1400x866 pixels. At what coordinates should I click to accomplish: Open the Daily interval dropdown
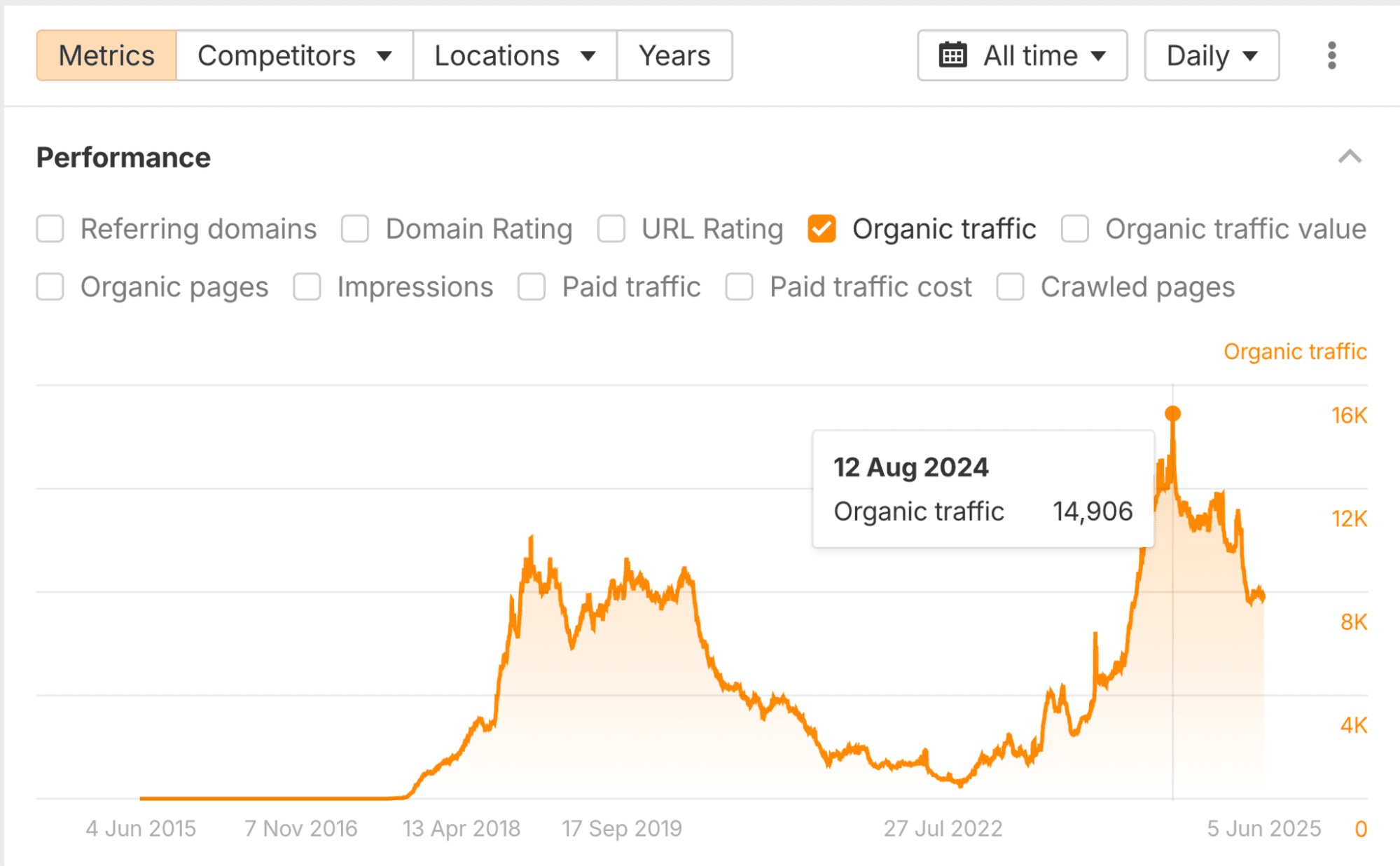coord(1212,55)
